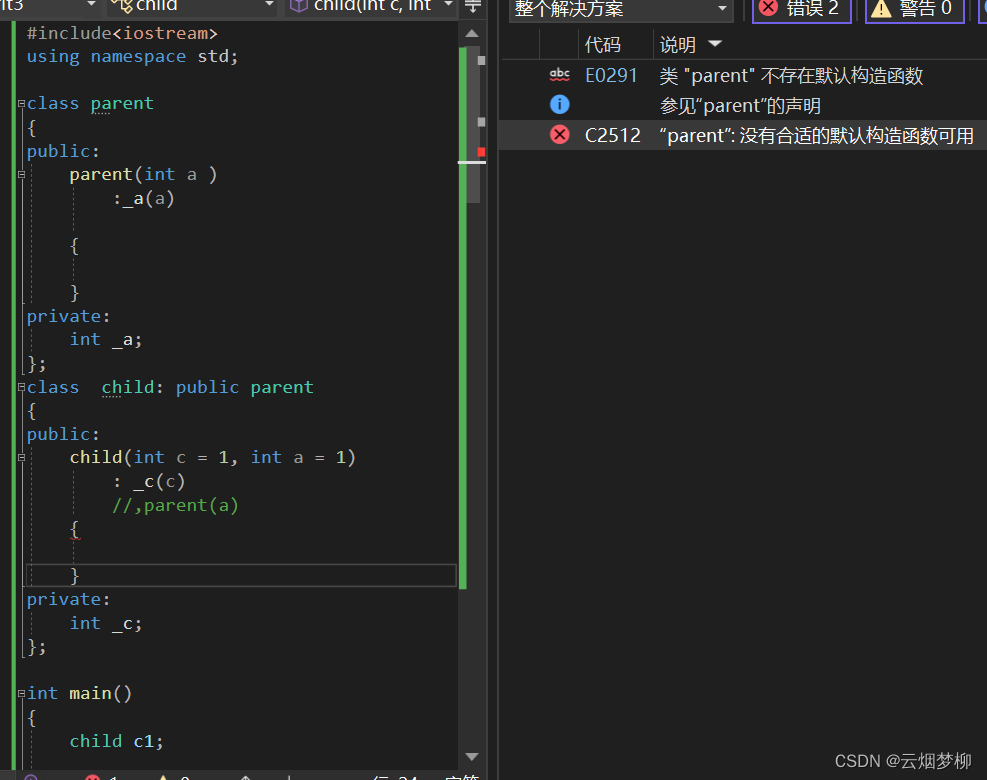Sort by the '代码' column header
Screen dimensions: 987x780
point(602,45)
